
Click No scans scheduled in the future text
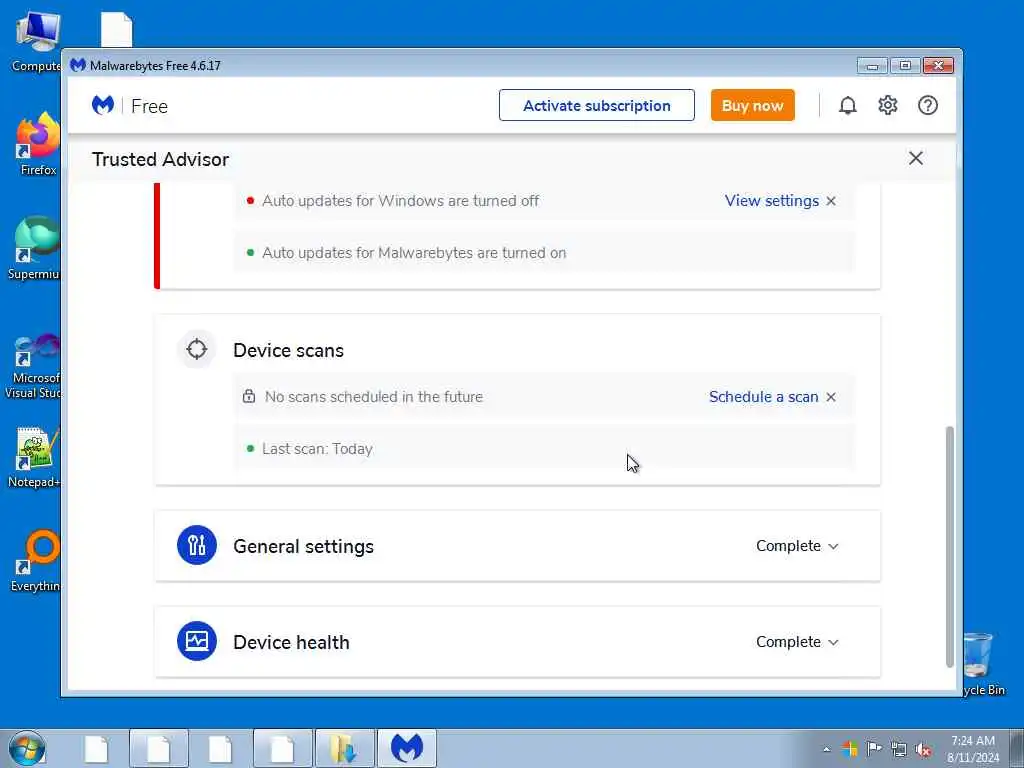pos(374,396)
